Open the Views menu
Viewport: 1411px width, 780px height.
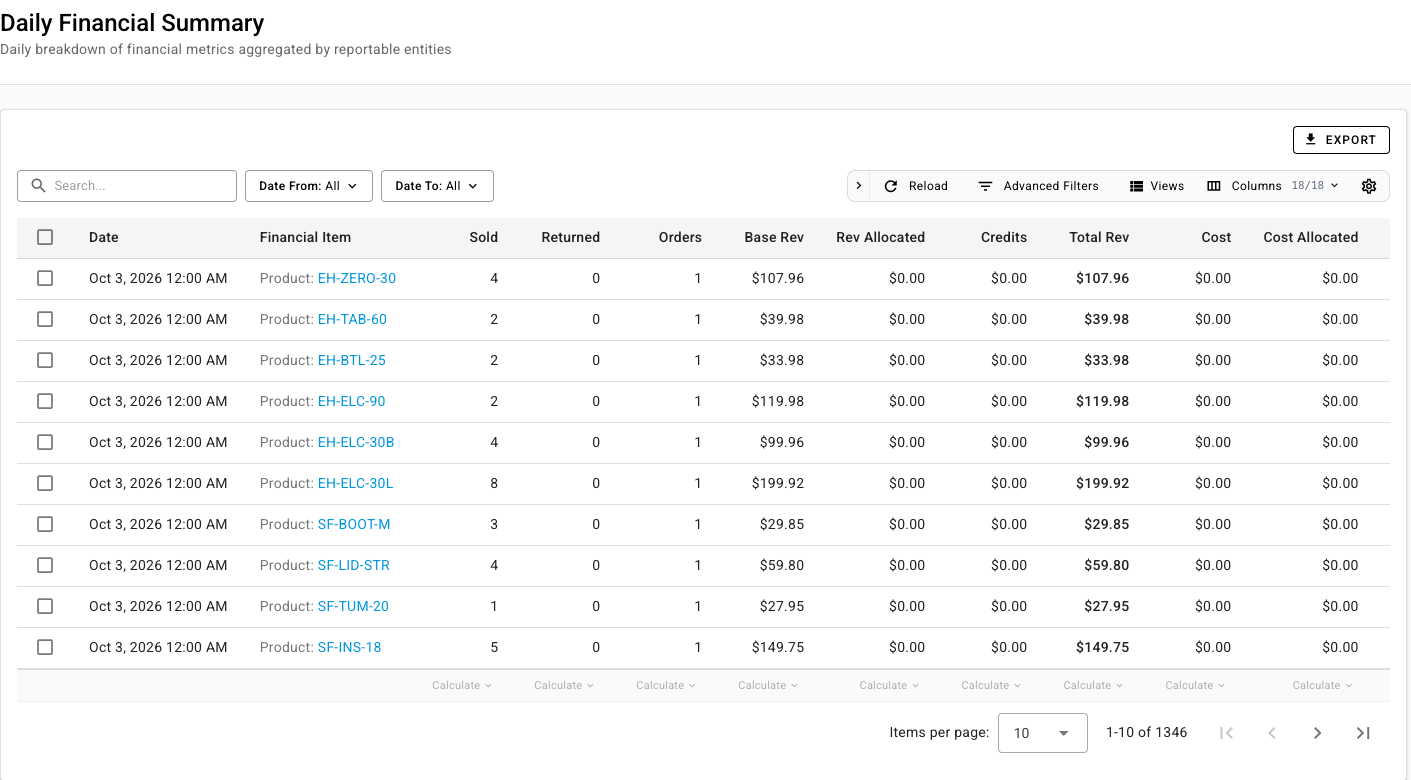pos(1157,186)
